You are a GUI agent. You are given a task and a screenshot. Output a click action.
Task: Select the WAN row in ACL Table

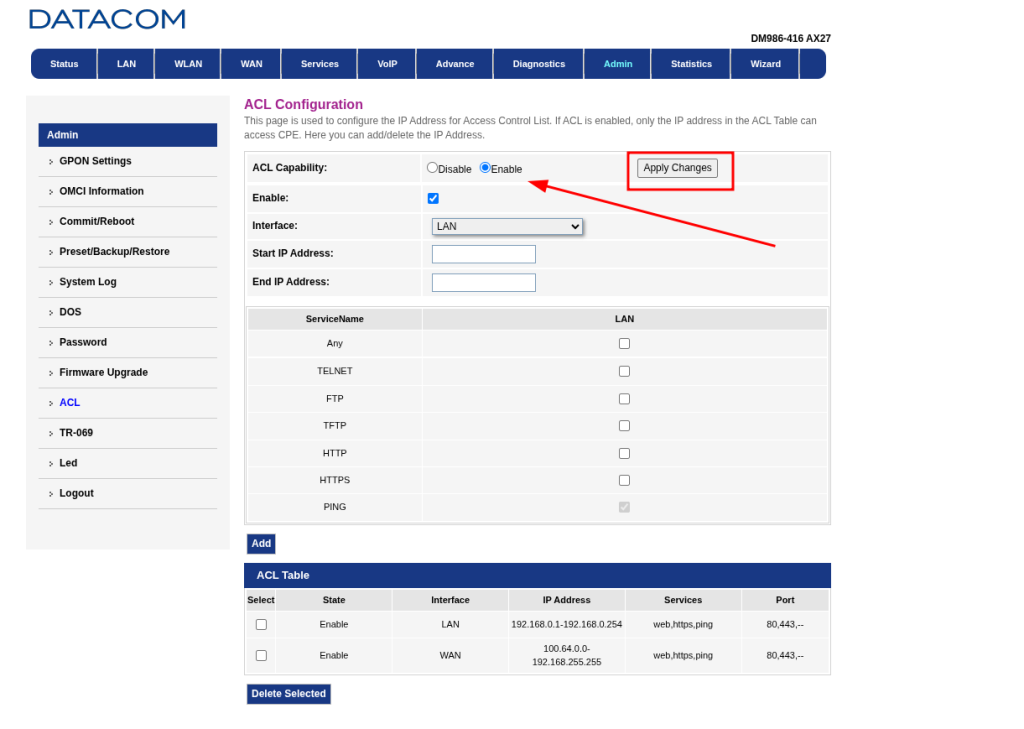coord(261,655)
